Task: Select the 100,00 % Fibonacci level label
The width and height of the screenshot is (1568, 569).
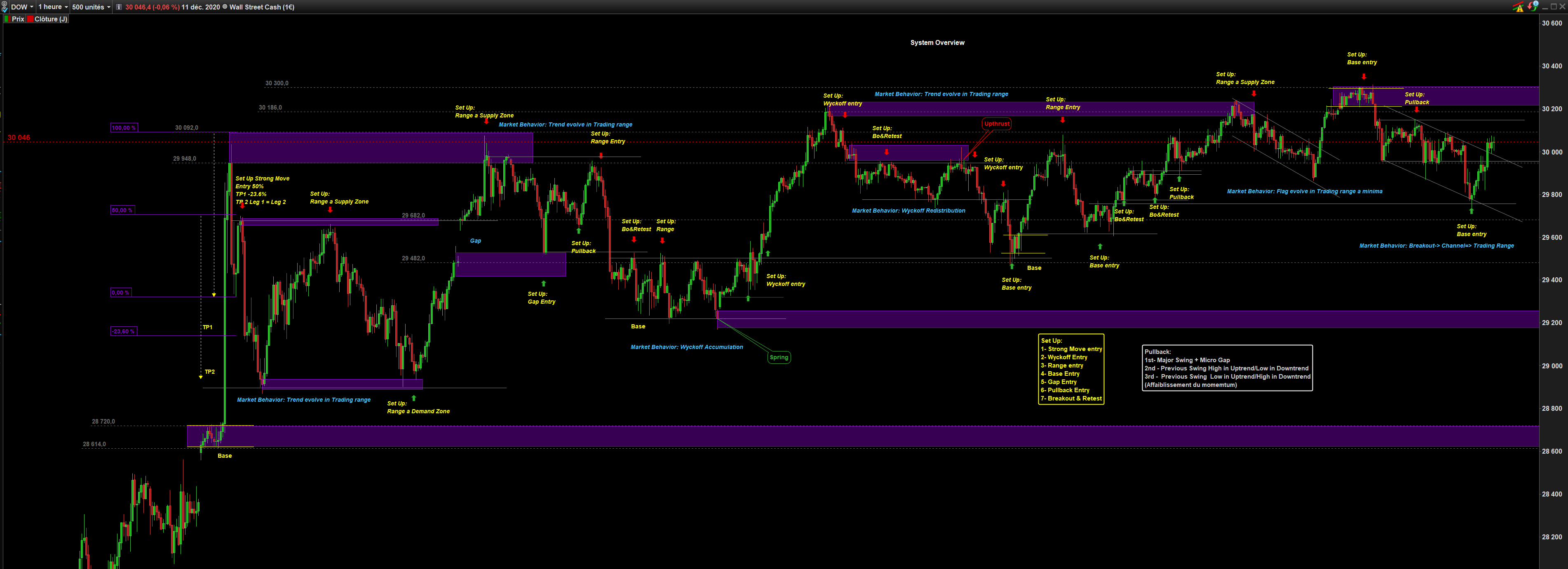Action: [x=124, y=128]
